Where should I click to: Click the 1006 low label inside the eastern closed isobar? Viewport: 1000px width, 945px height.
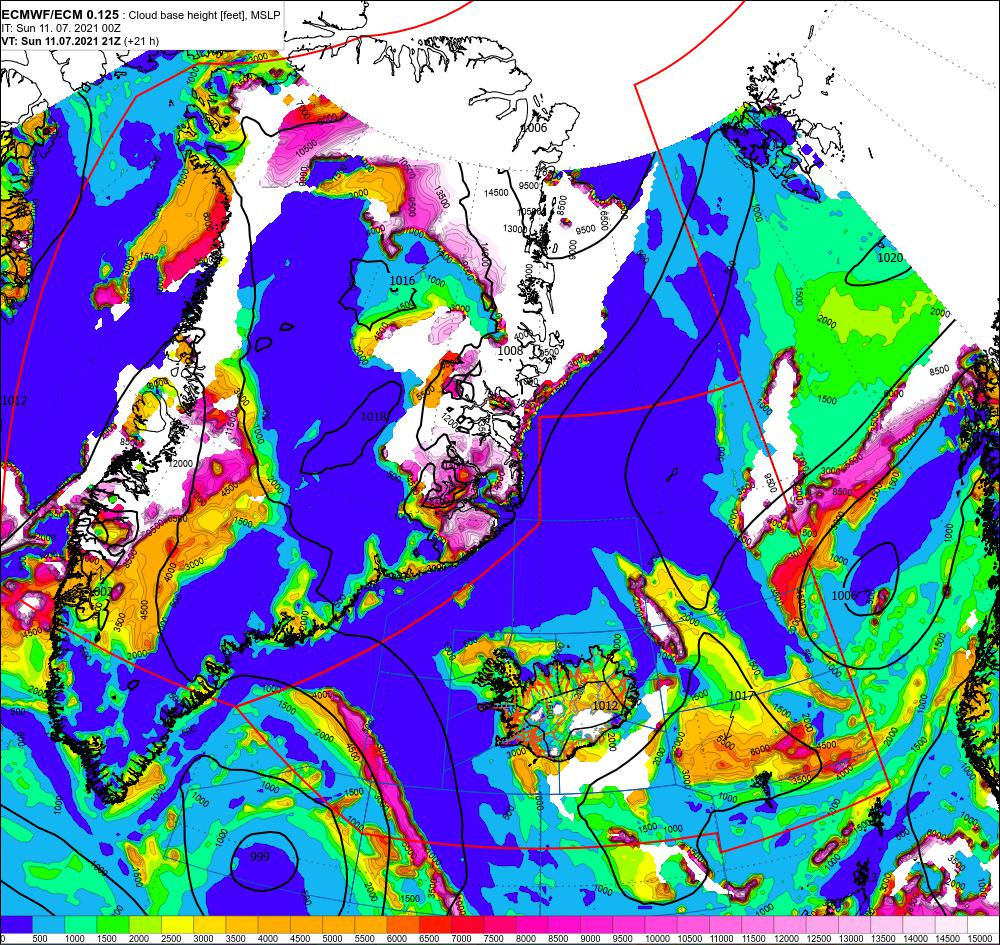tap(844, 595)
